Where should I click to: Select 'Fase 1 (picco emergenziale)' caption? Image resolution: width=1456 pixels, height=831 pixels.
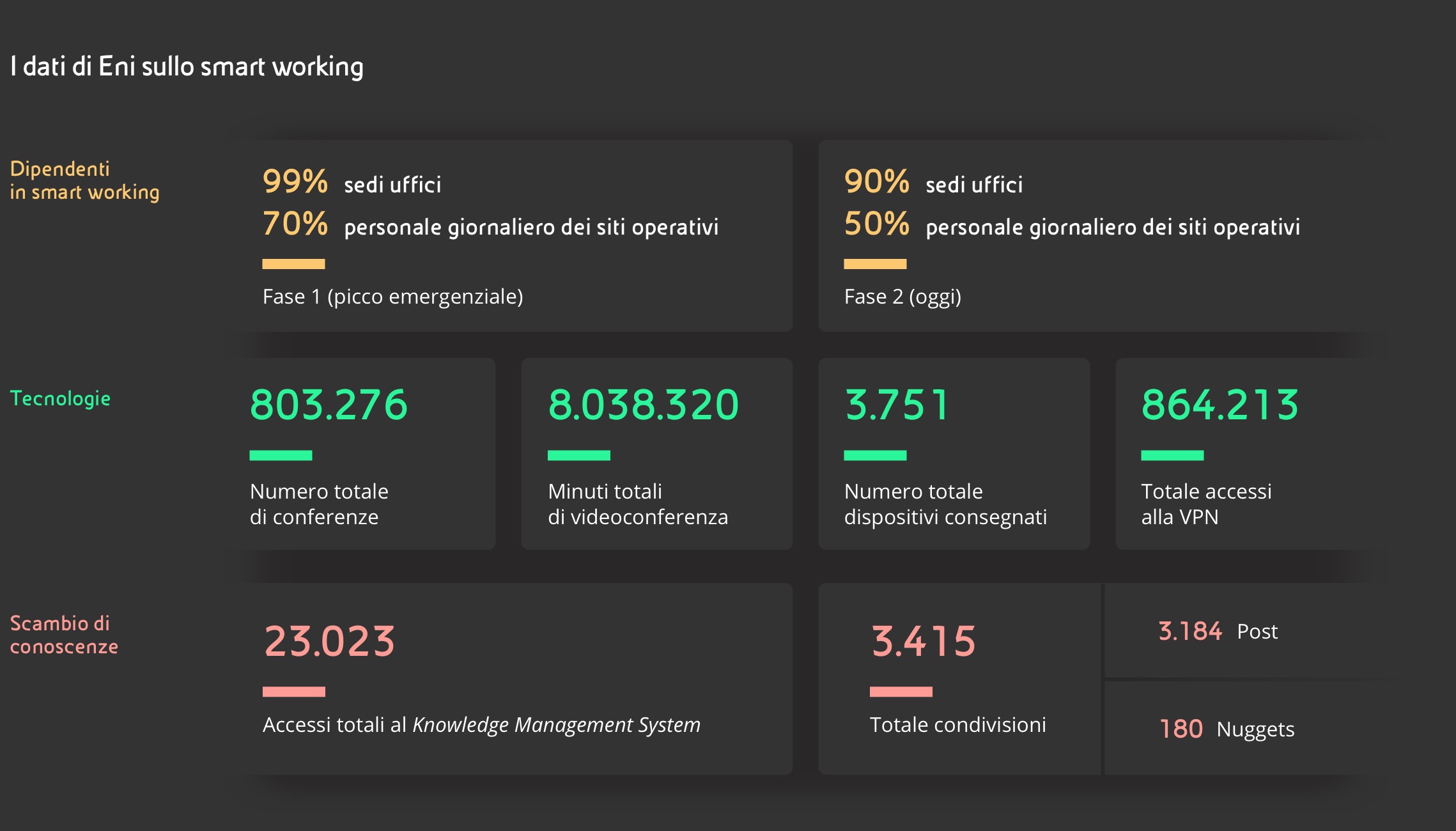393,297
